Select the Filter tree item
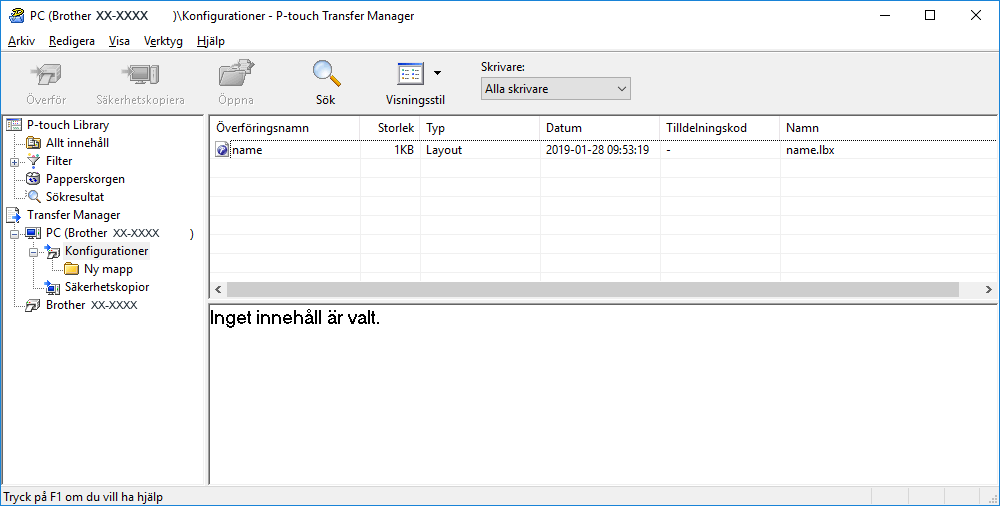This screenshot has height=506, width=1000. coord(59,161)
